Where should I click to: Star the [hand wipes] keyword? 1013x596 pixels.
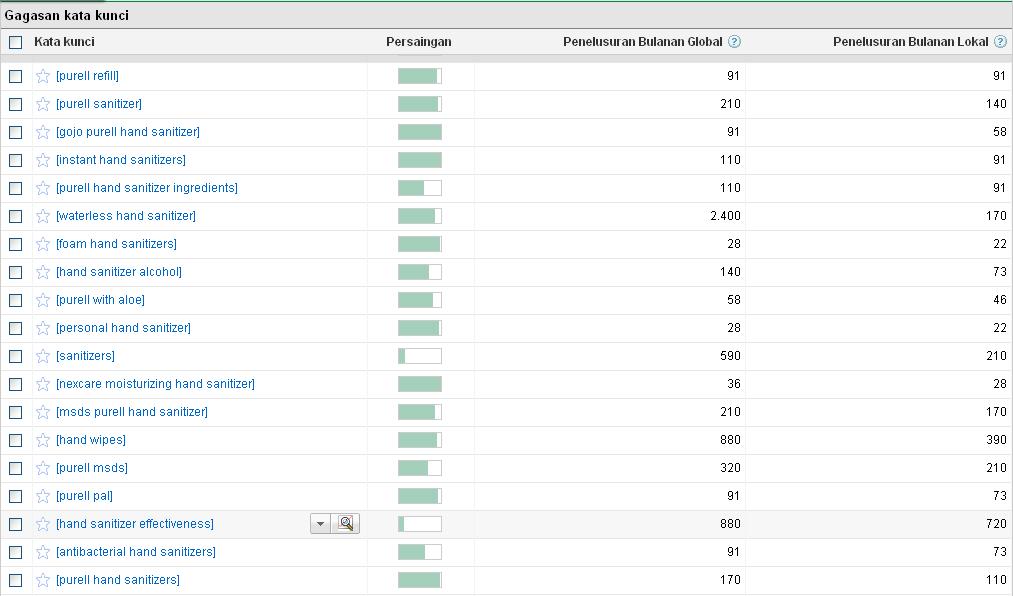[43, 440]
